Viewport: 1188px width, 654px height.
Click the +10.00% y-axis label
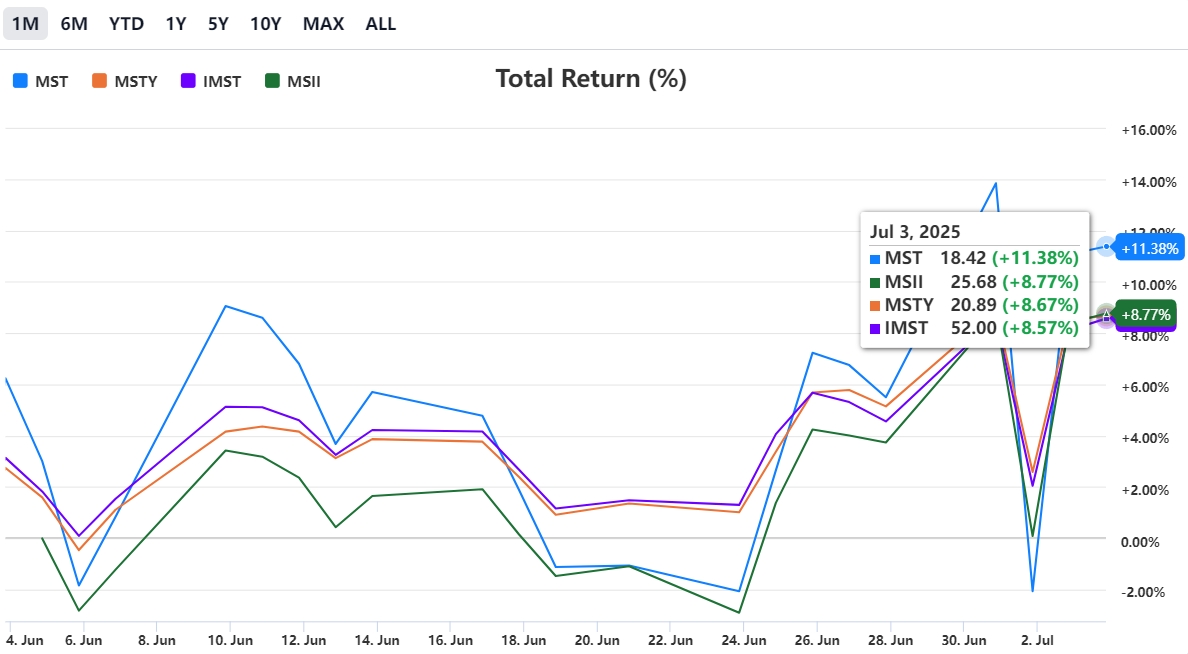[1149, 285]
